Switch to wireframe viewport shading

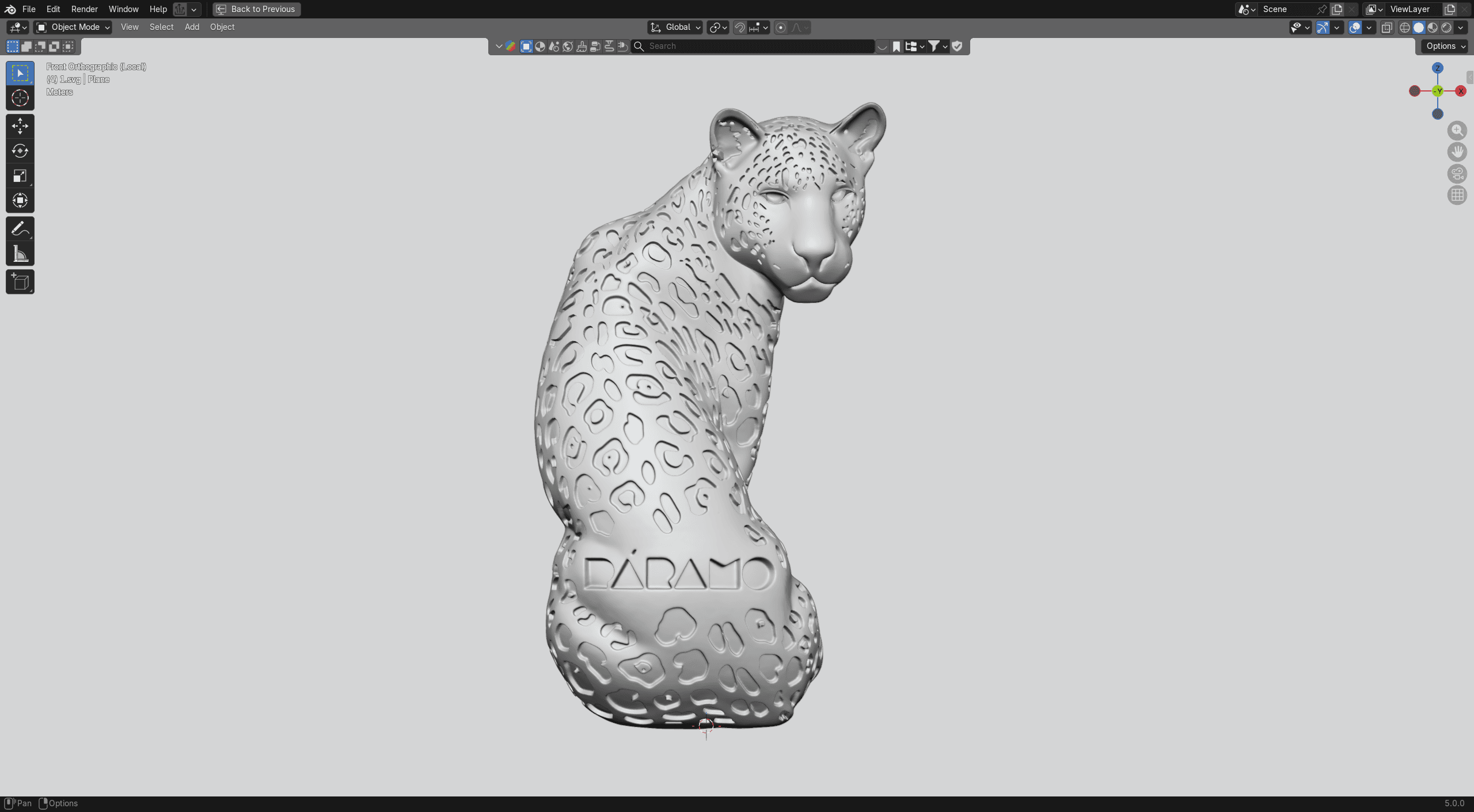tap(1405, 28)
